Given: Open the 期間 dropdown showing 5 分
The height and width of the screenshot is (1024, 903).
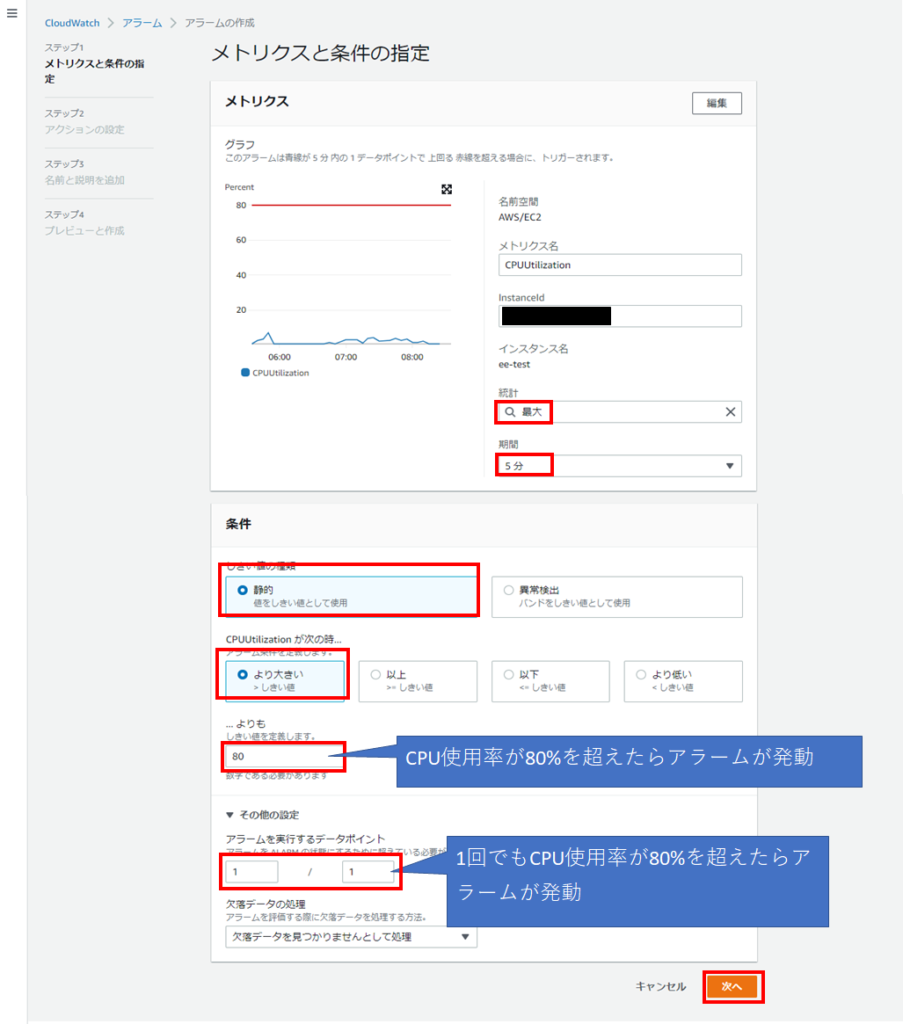Looking at the screenshot, I should pos(620,466).
